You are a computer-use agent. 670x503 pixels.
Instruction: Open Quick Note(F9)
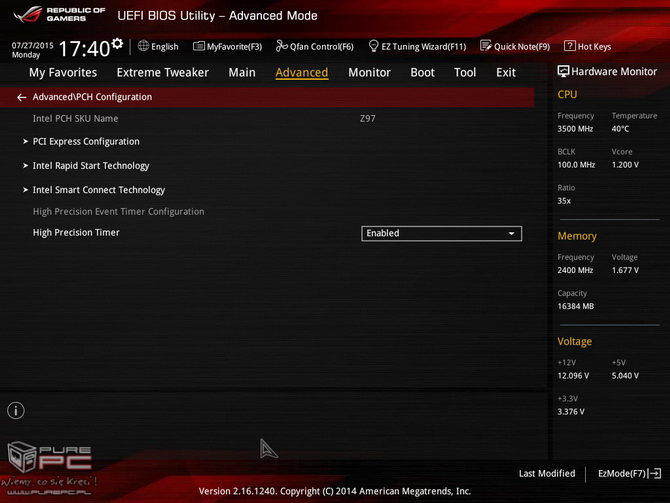515,46
